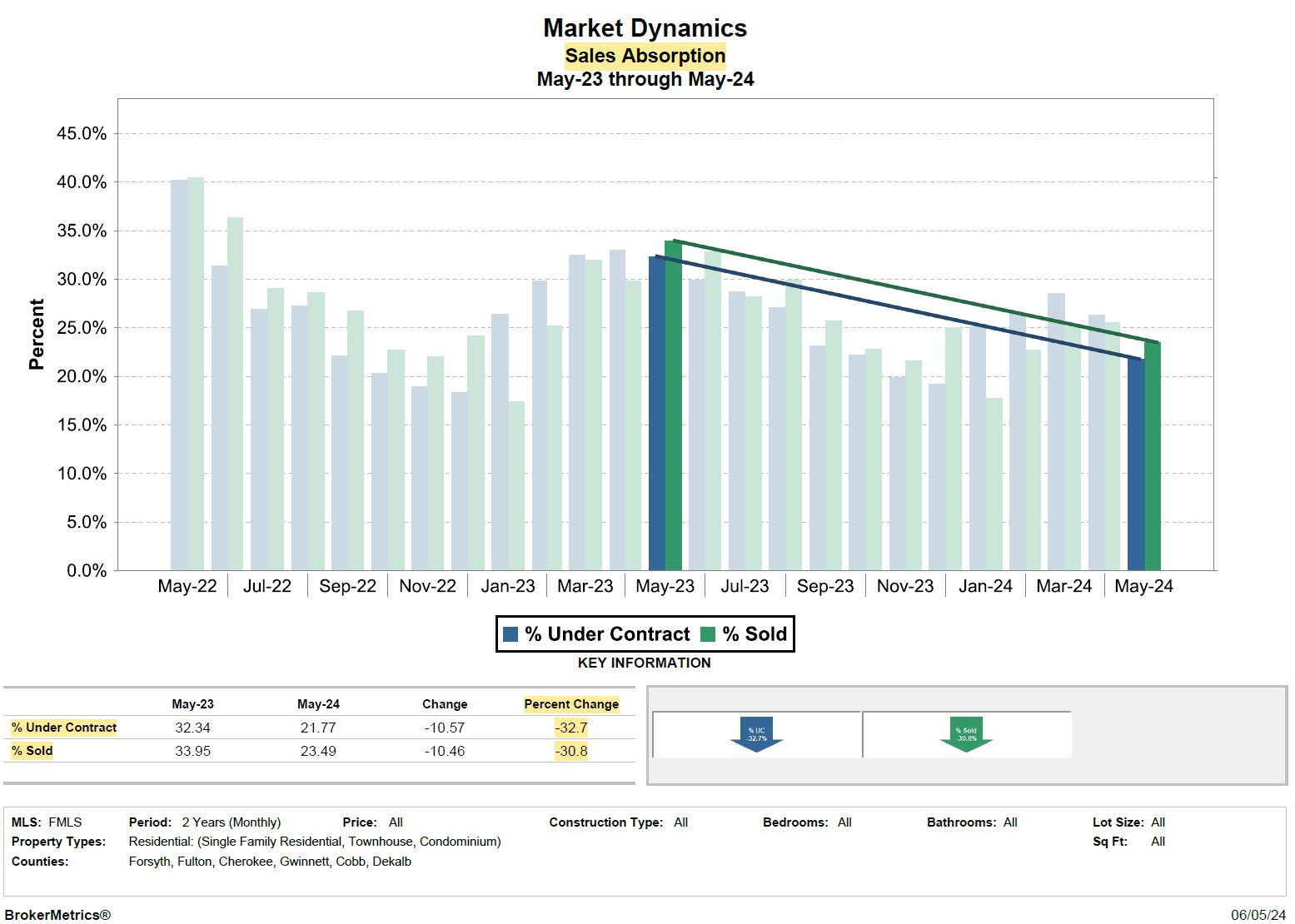Click the Percent Change column header

571,704
